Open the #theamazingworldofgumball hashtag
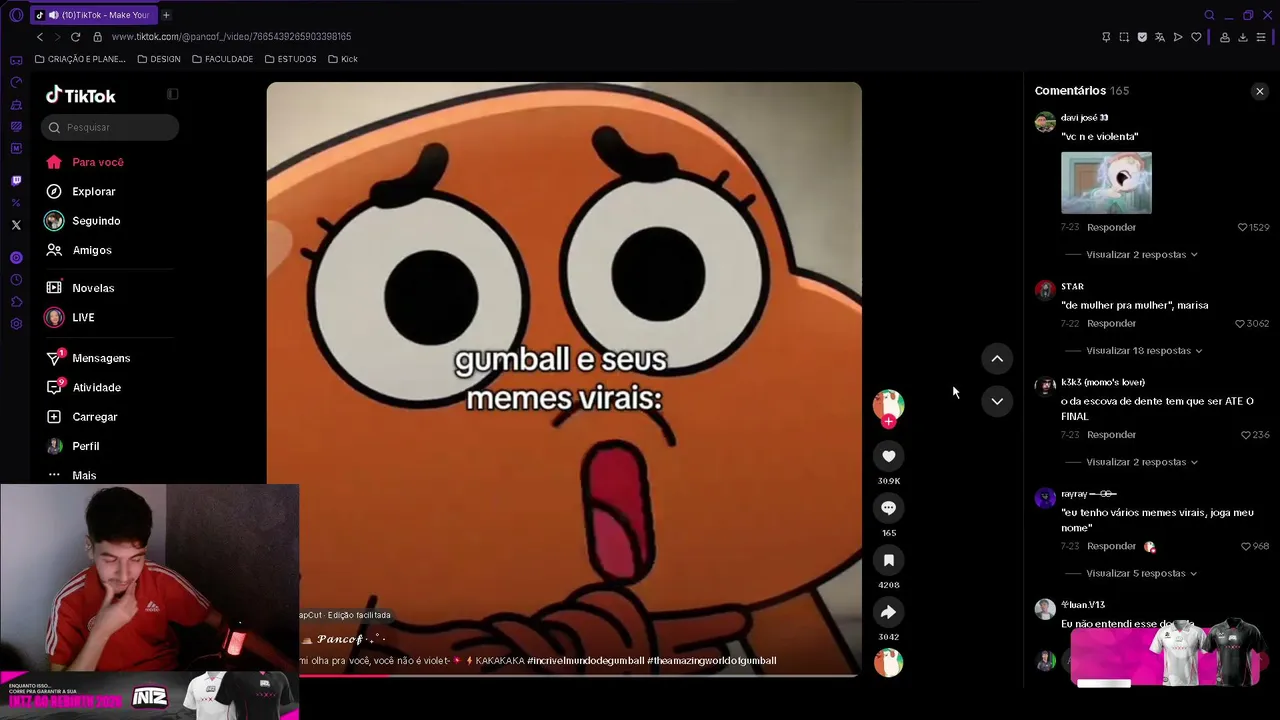The width and height of the screenshot is (1280, 720). point(711,661)
